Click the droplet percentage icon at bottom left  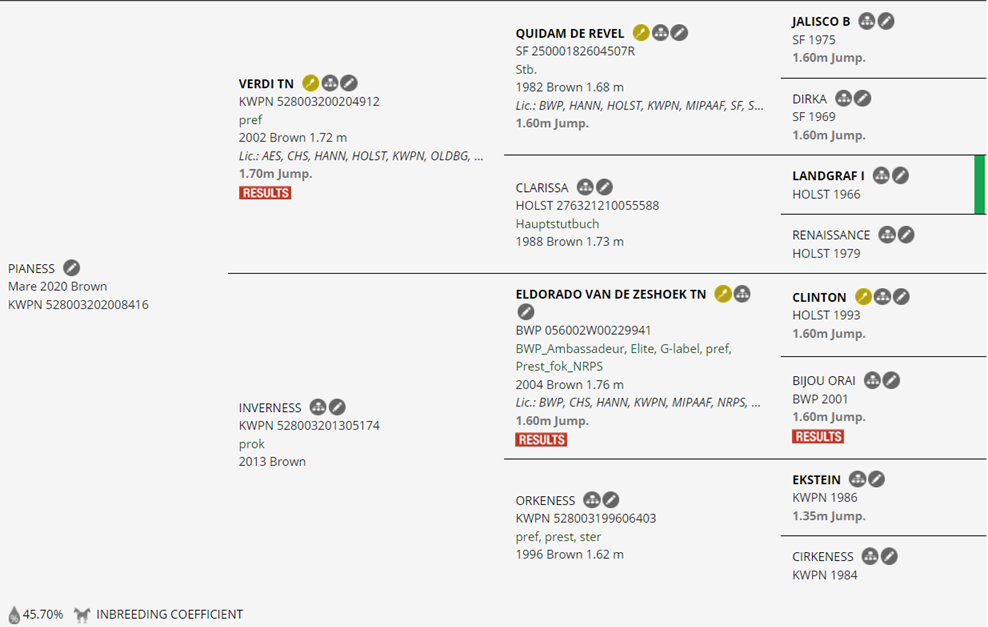14,614
